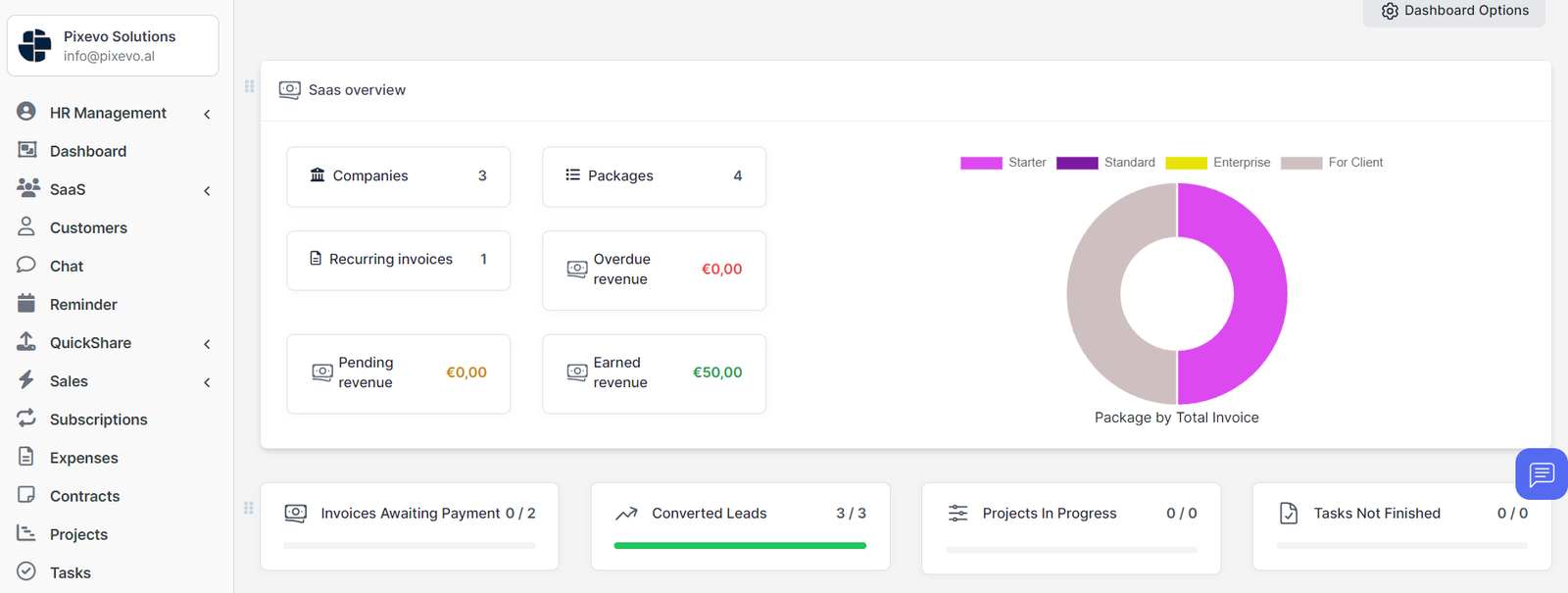Click the Subscriptions loop arrows icon

(26, 418)
